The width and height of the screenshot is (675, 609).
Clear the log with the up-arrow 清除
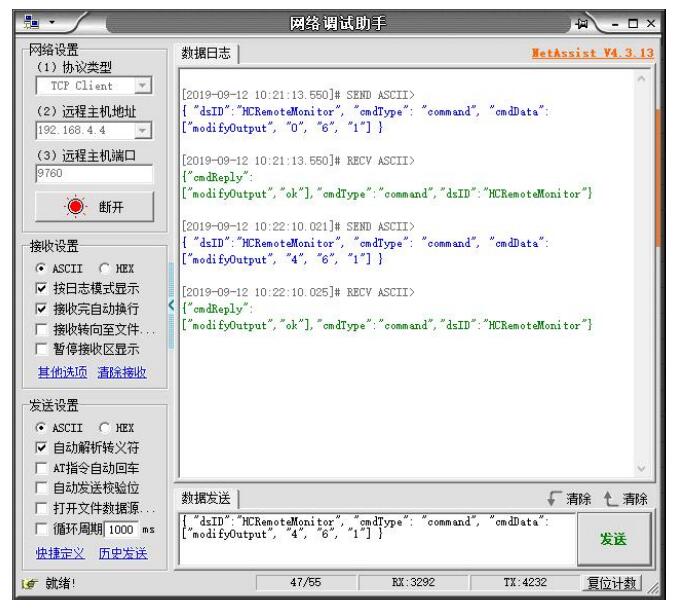tap(625, 499)
